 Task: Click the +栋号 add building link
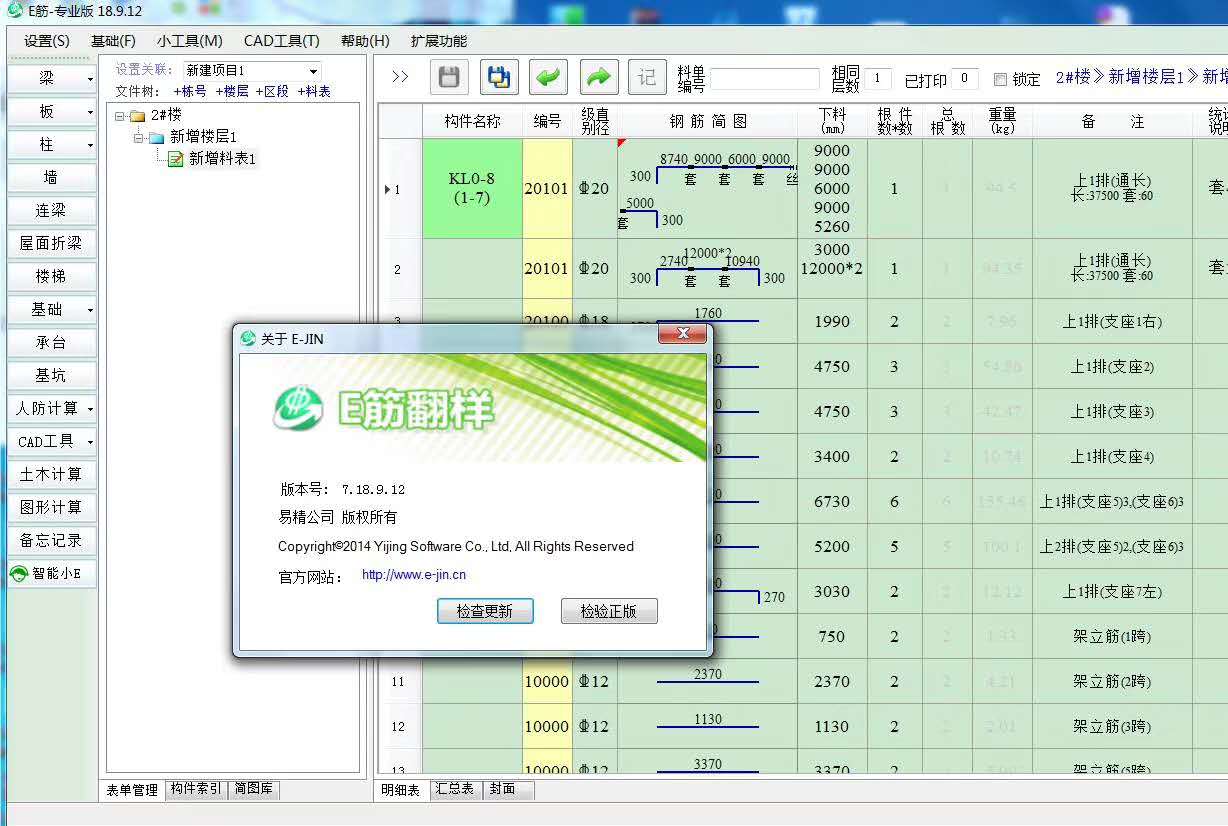coord(190,91)
